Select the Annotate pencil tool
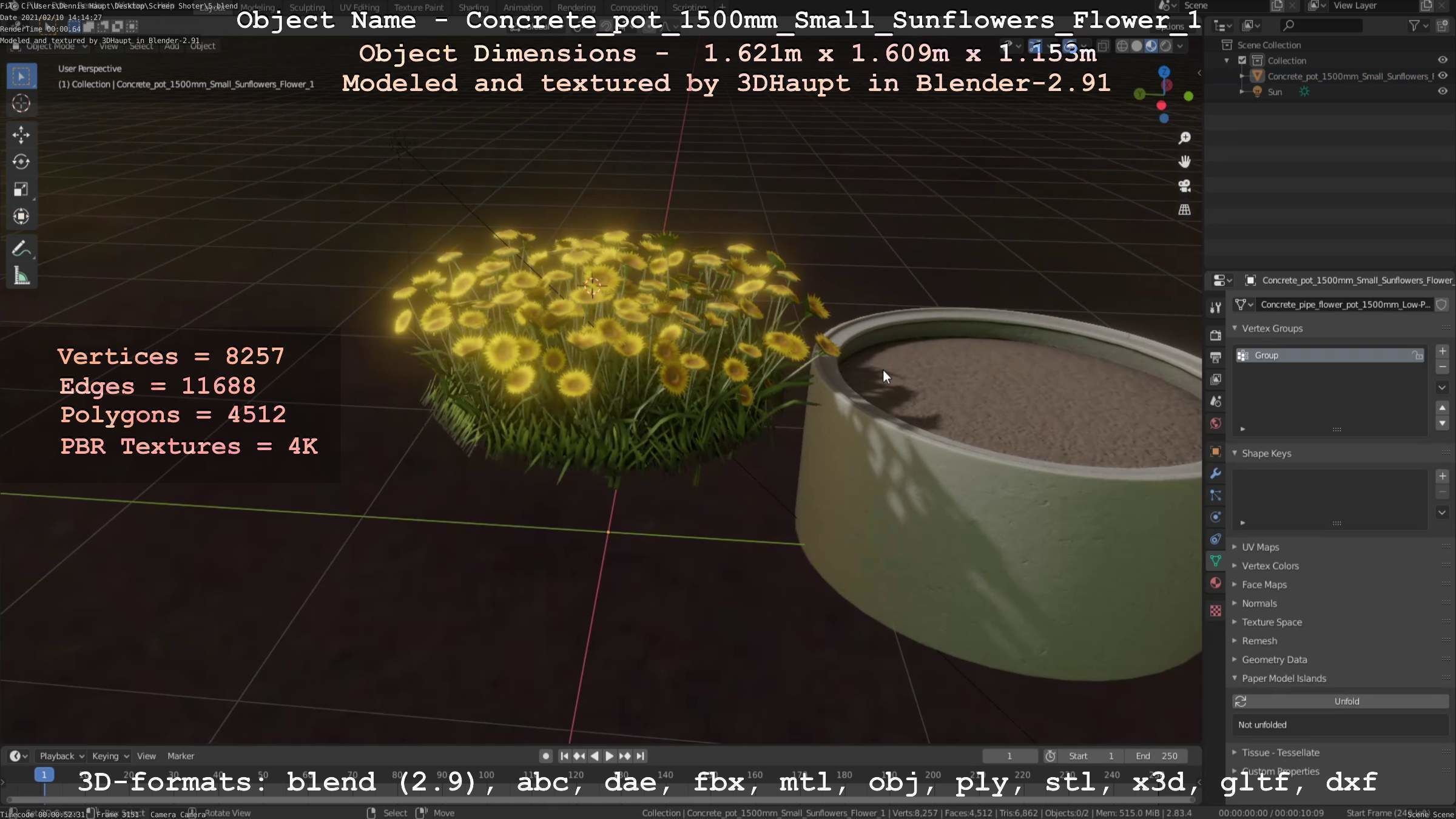The image size is (1456, 819). (21, 249)
